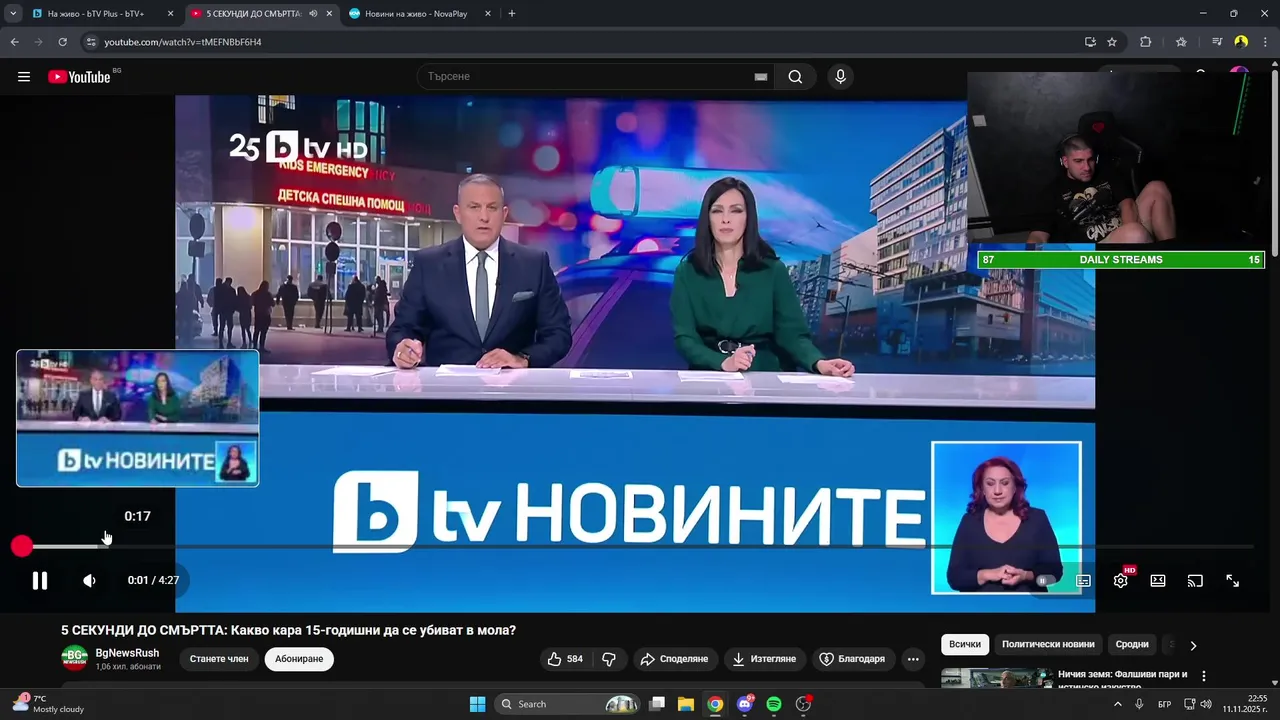Click the Благодаря thanks button

pyautogui.click(x=852, y=659)
